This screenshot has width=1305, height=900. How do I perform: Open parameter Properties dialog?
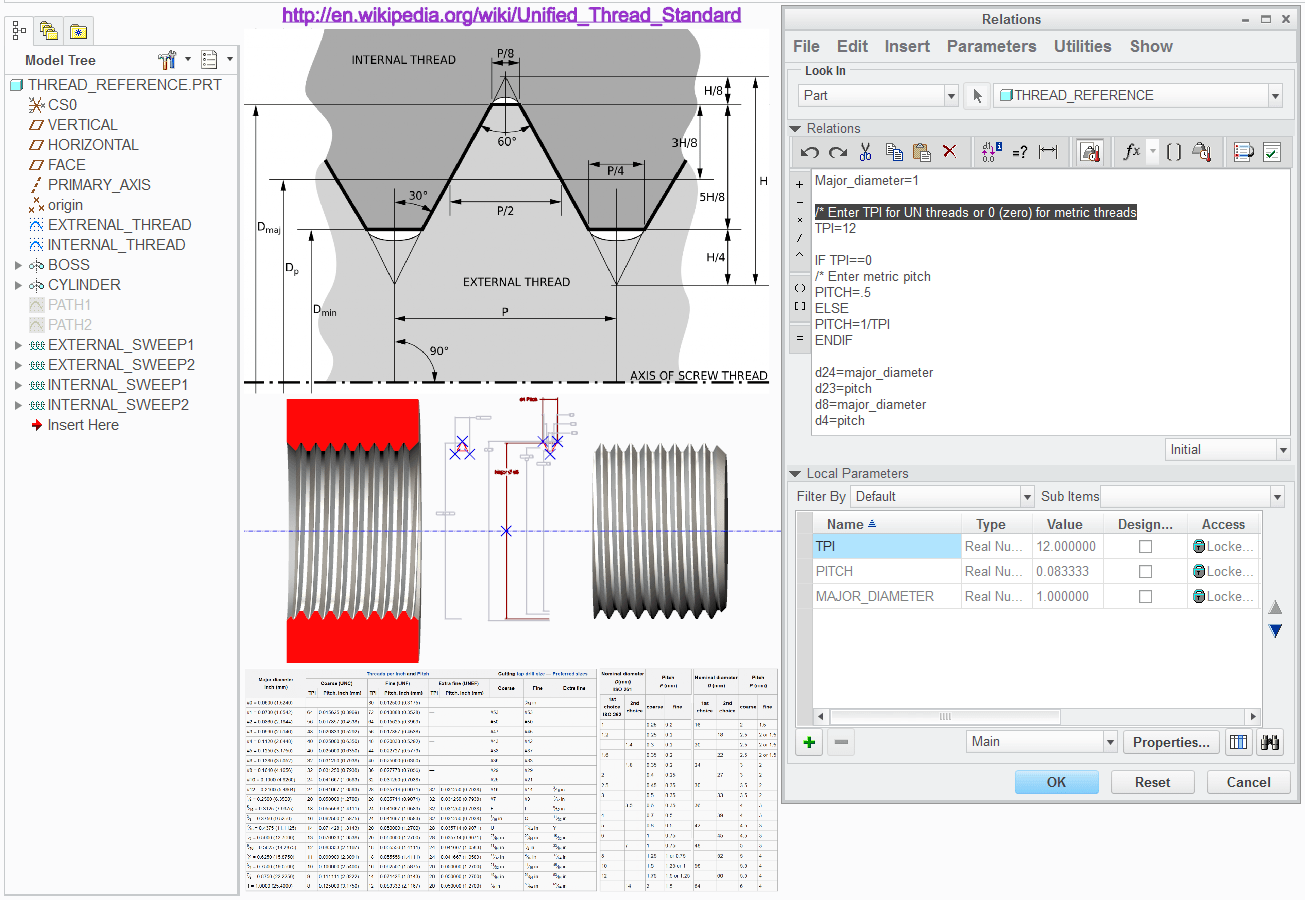[x=1172, y=742]
